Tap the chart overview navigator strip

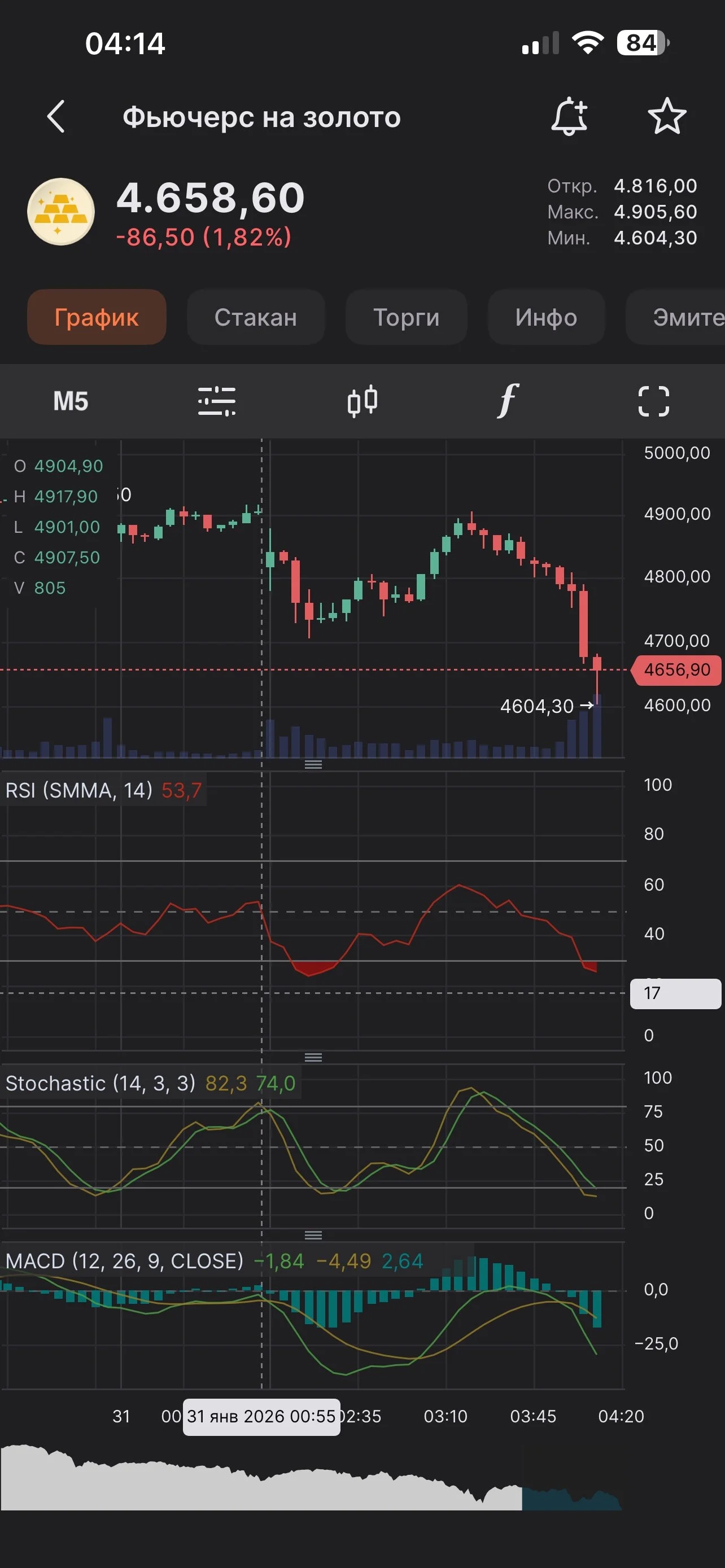tap(311, 1476)
